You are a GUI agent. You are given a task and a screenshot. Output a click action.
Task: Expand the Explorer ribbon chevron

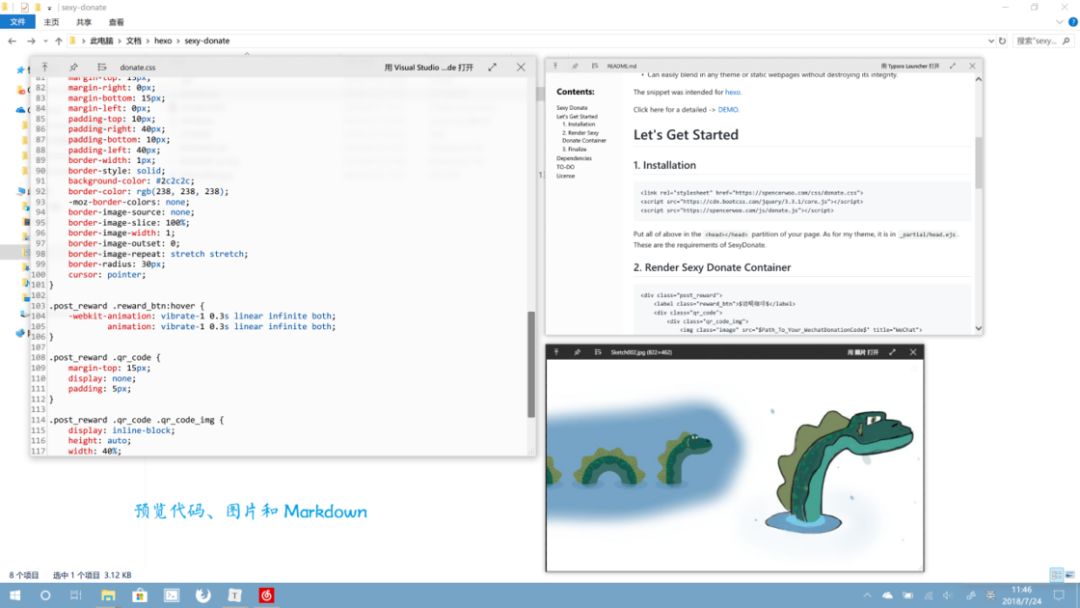[x=1059, y=22]
